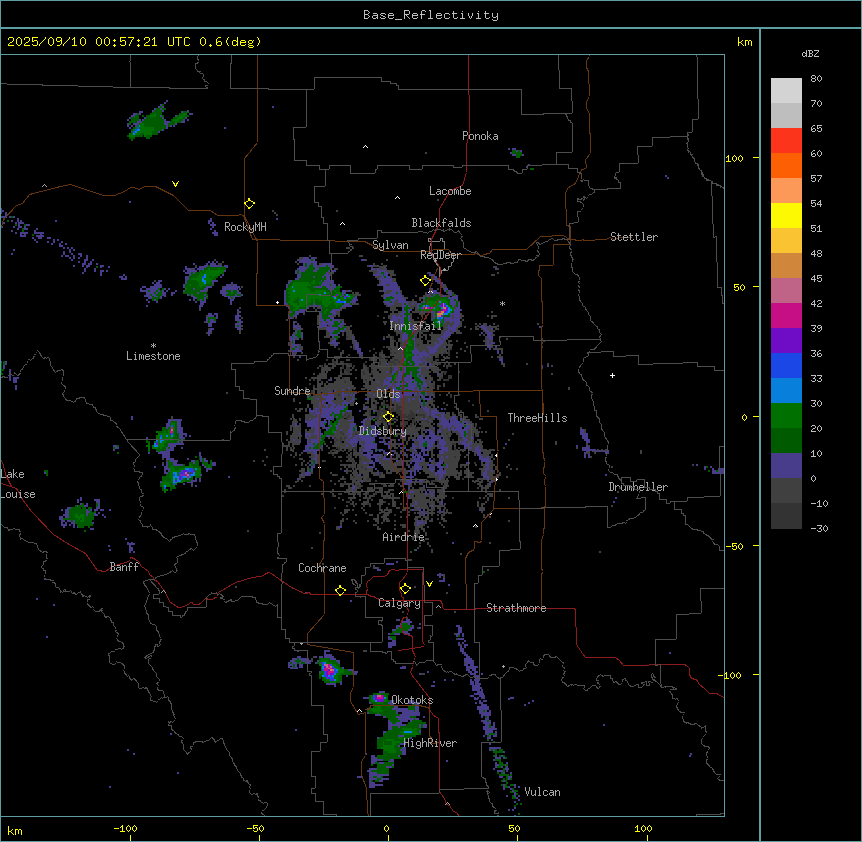Click the Sundre city label

tap(292, 391)
